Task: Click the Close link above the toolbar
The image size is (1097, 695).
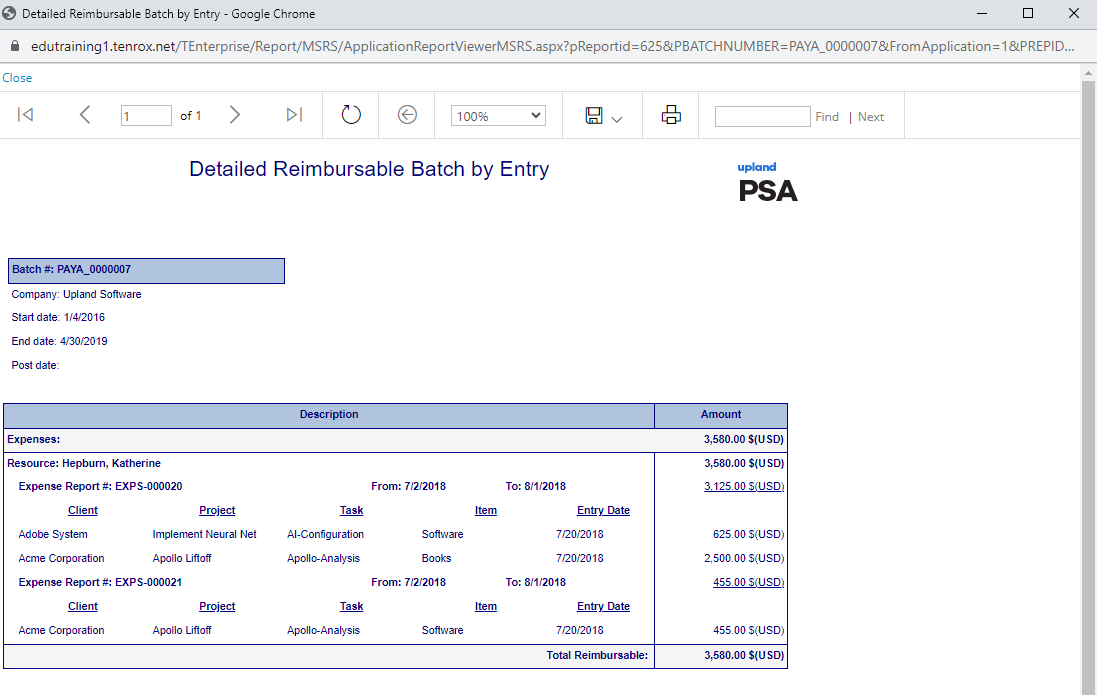Action: pyautogui.click(x=17, y=78)
